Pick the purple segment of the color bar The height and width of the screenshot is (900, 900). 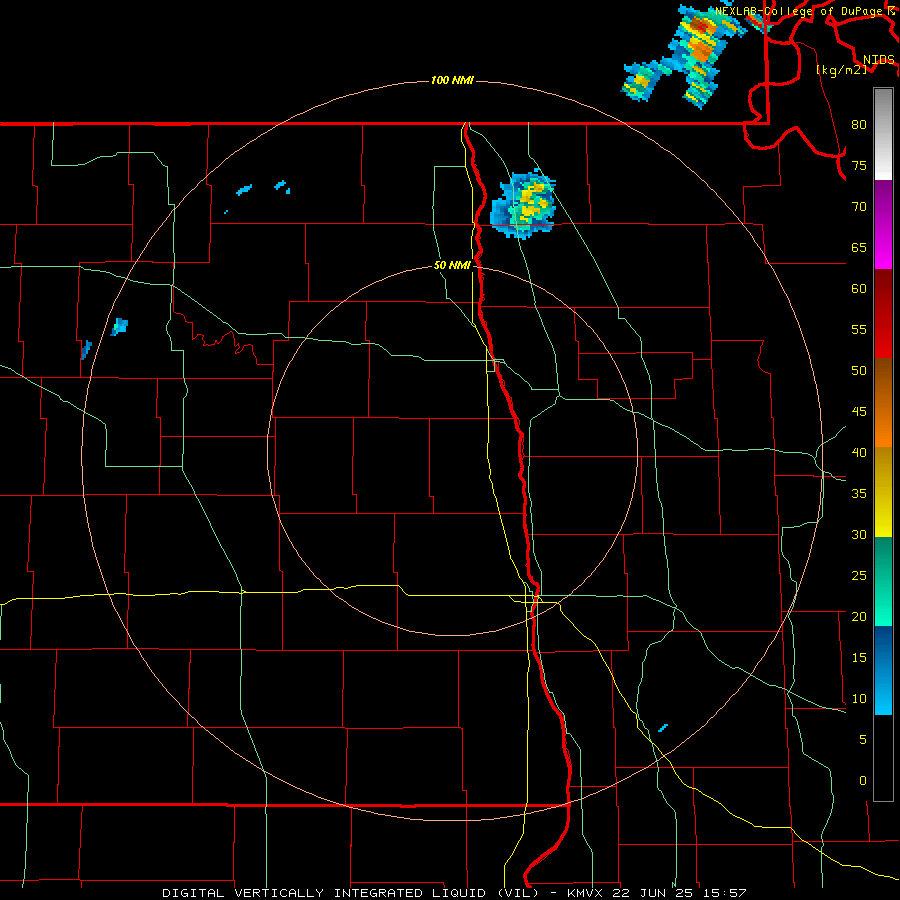click(x=883, y=224)
